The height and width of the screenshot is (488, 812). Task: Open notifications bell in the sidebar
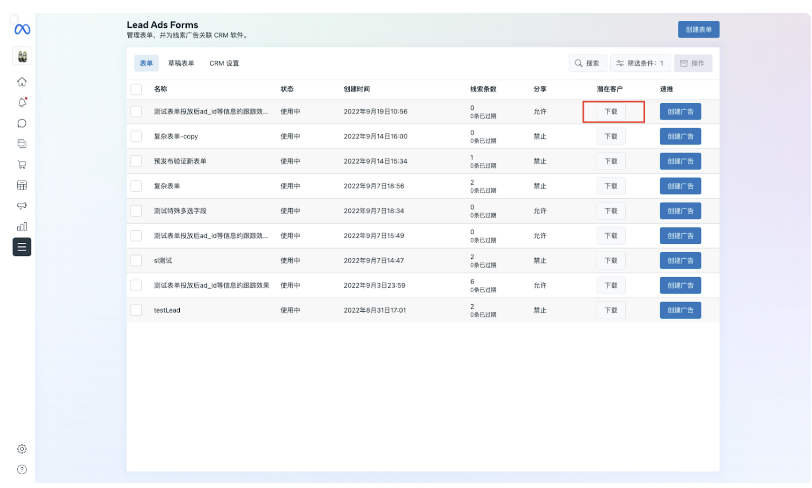coord(22,102)
